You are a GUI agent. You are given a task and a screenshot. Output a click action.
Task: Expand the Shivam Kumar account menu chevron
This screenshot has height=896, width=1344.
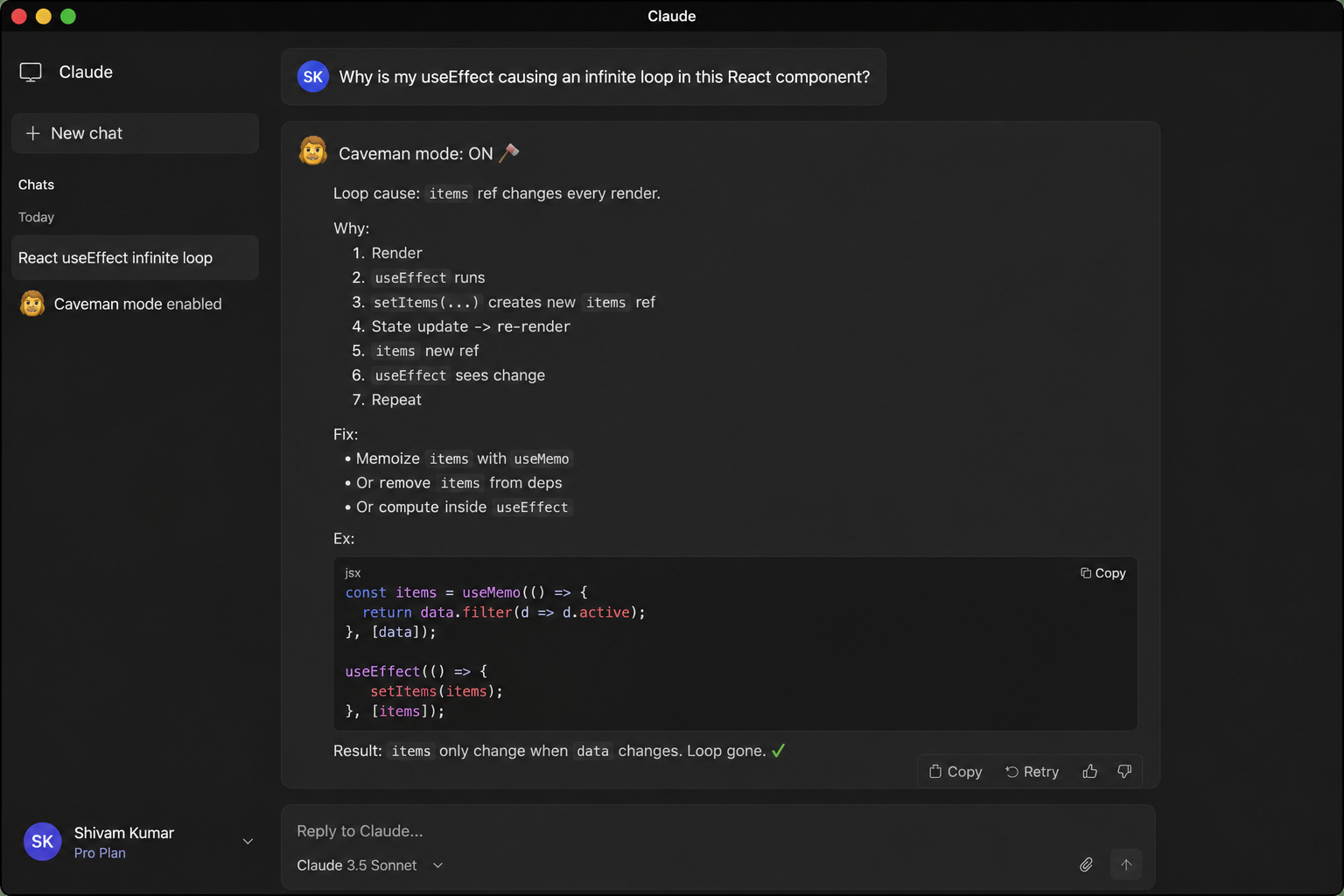248,842
